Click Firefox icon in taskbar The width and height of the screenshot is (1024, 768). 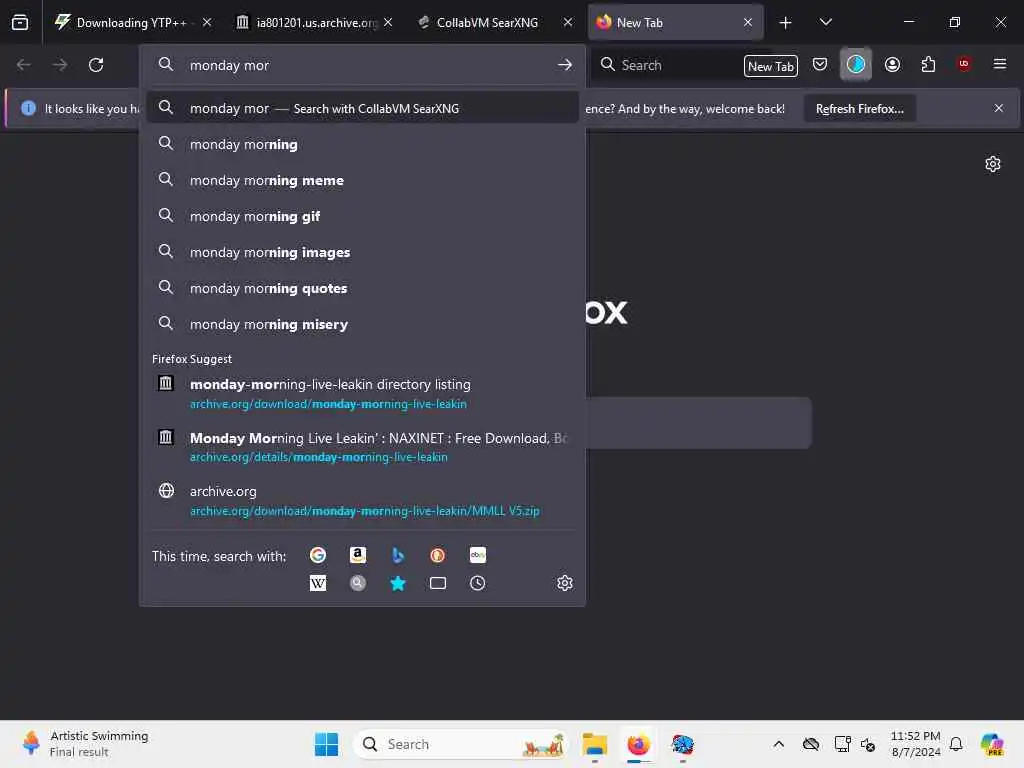(638, 744)
